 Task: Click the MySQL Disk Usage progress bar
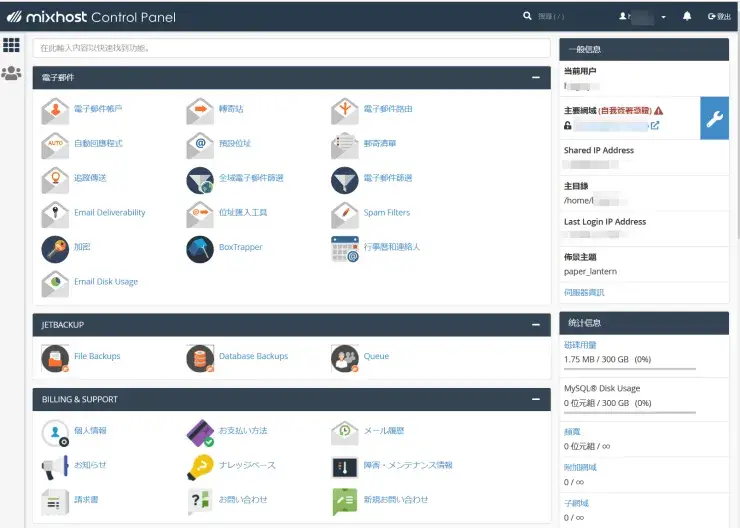pyautogui.click(x=630, y=412)
